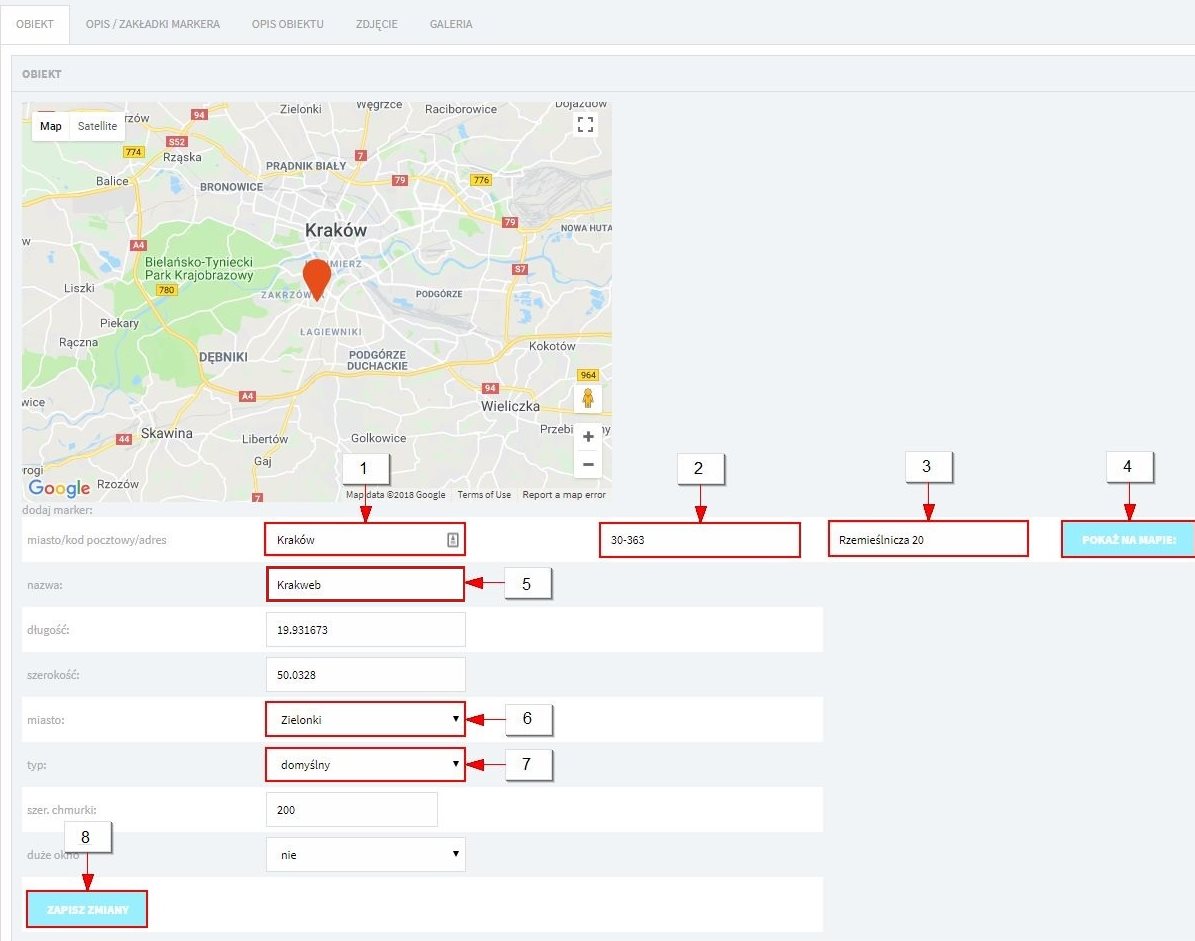Switch to ZDJĘCIE tab

pyautogui.click(x=376, y=24)
